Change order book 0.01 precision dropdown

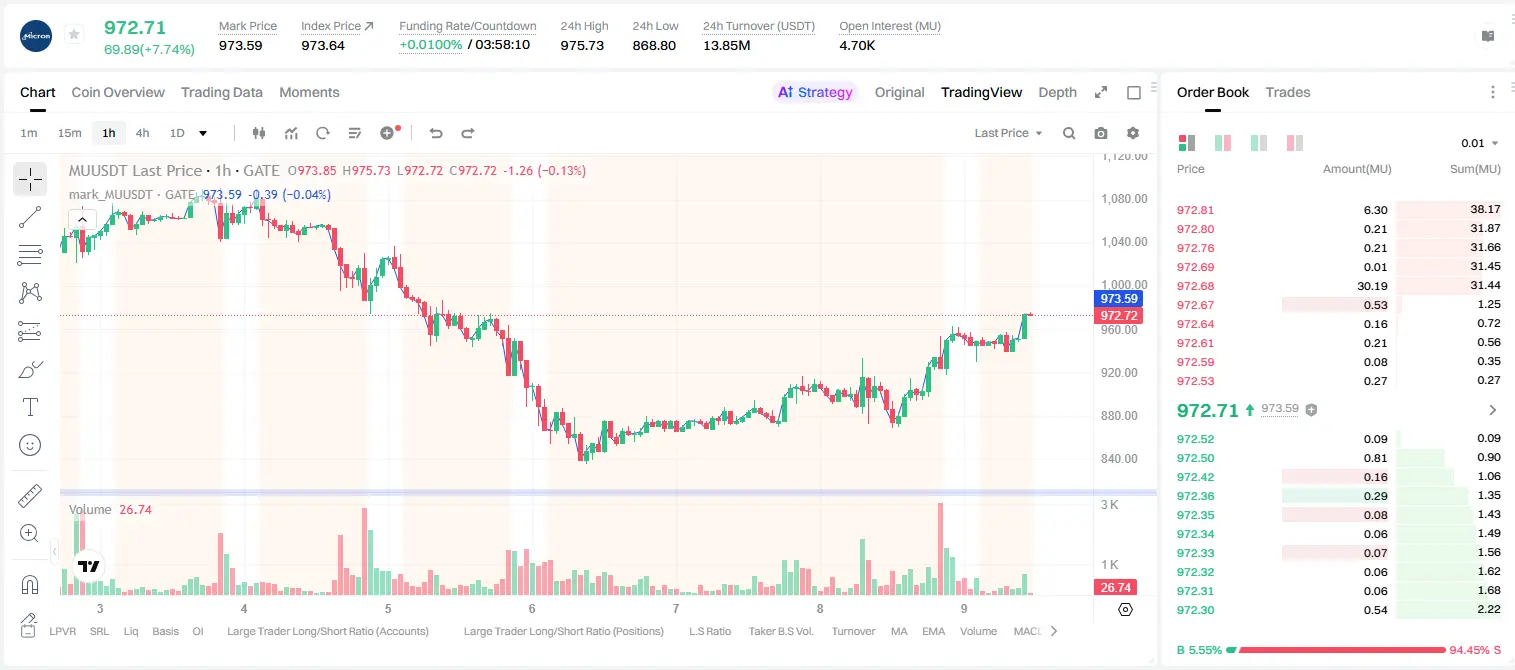point(1479,143)
